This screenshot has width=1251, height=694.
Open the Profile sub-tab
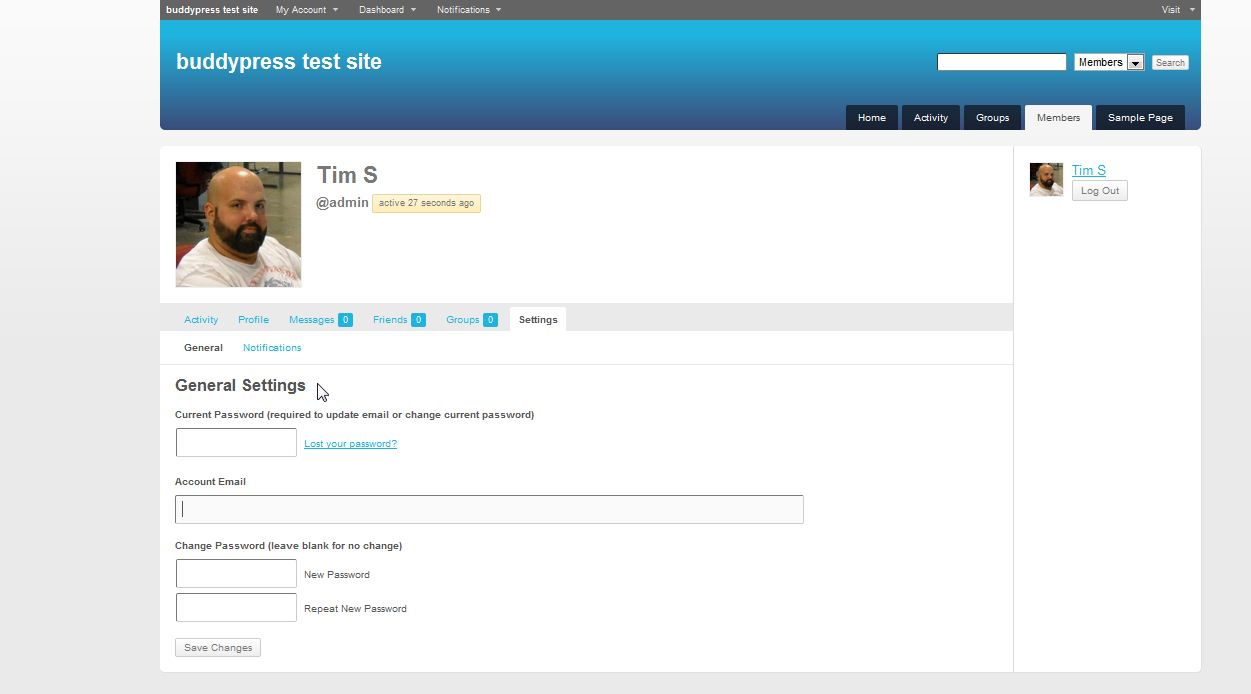click(253, 320)
